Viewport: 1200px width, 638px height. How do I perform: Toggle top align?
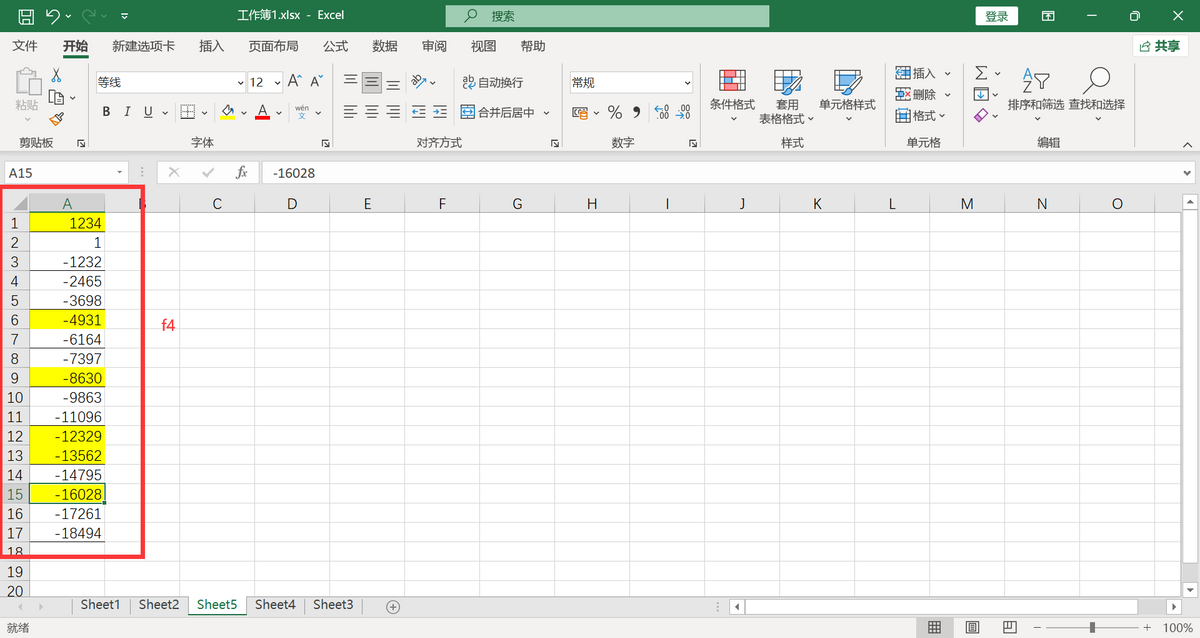click(x=350, y=82)
